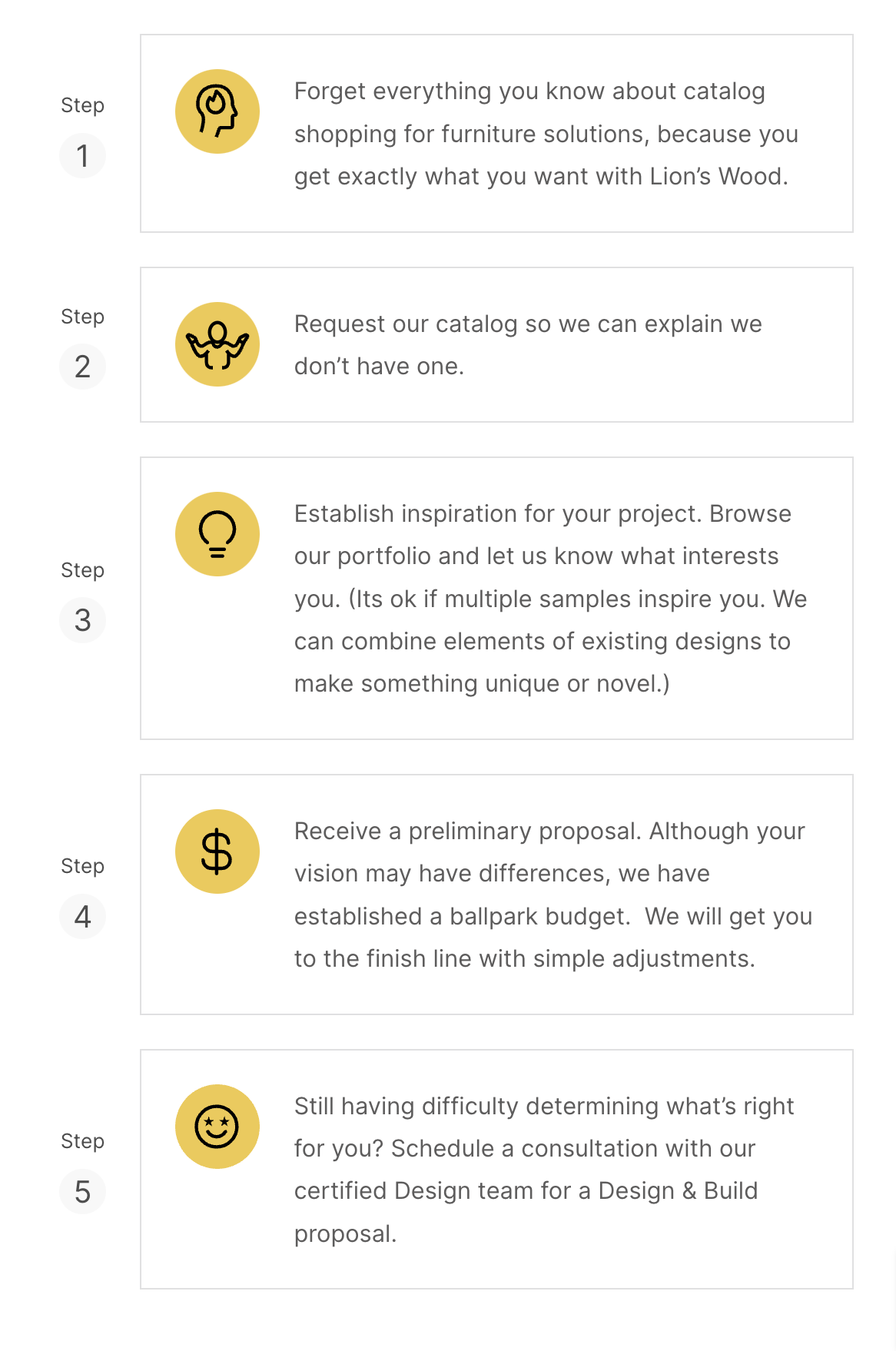This screenshot has height=1351, width=896.
Task: Click the "Establish inspiration for your project" text
Action: tap(549, 599)
